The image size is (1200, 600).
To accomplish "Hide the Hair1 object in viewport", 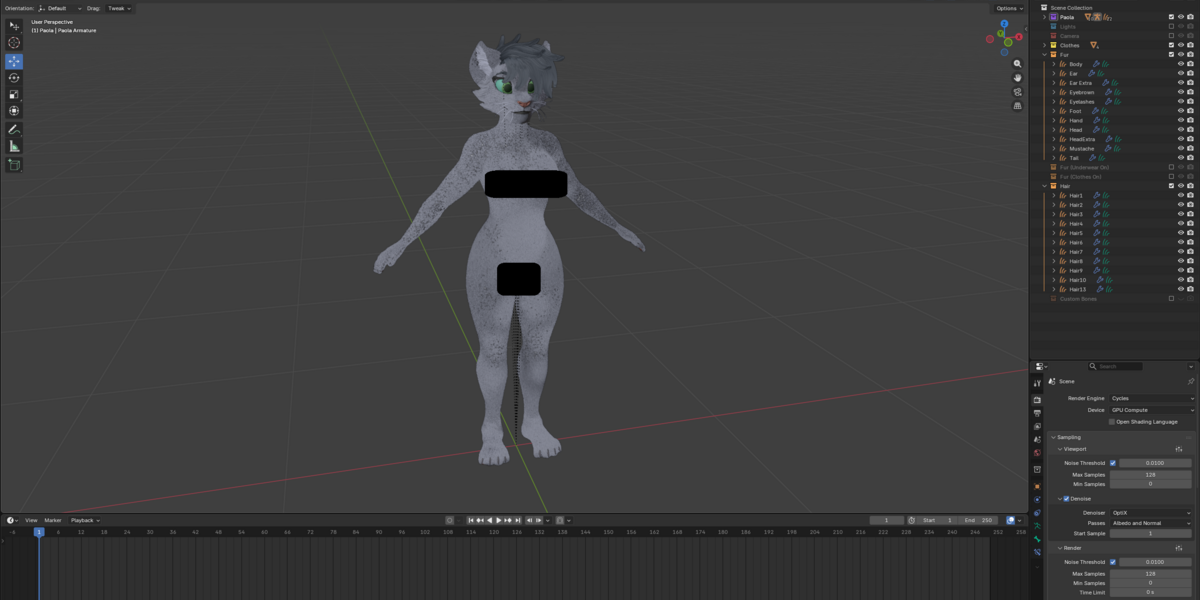I will pos(1180,195).
